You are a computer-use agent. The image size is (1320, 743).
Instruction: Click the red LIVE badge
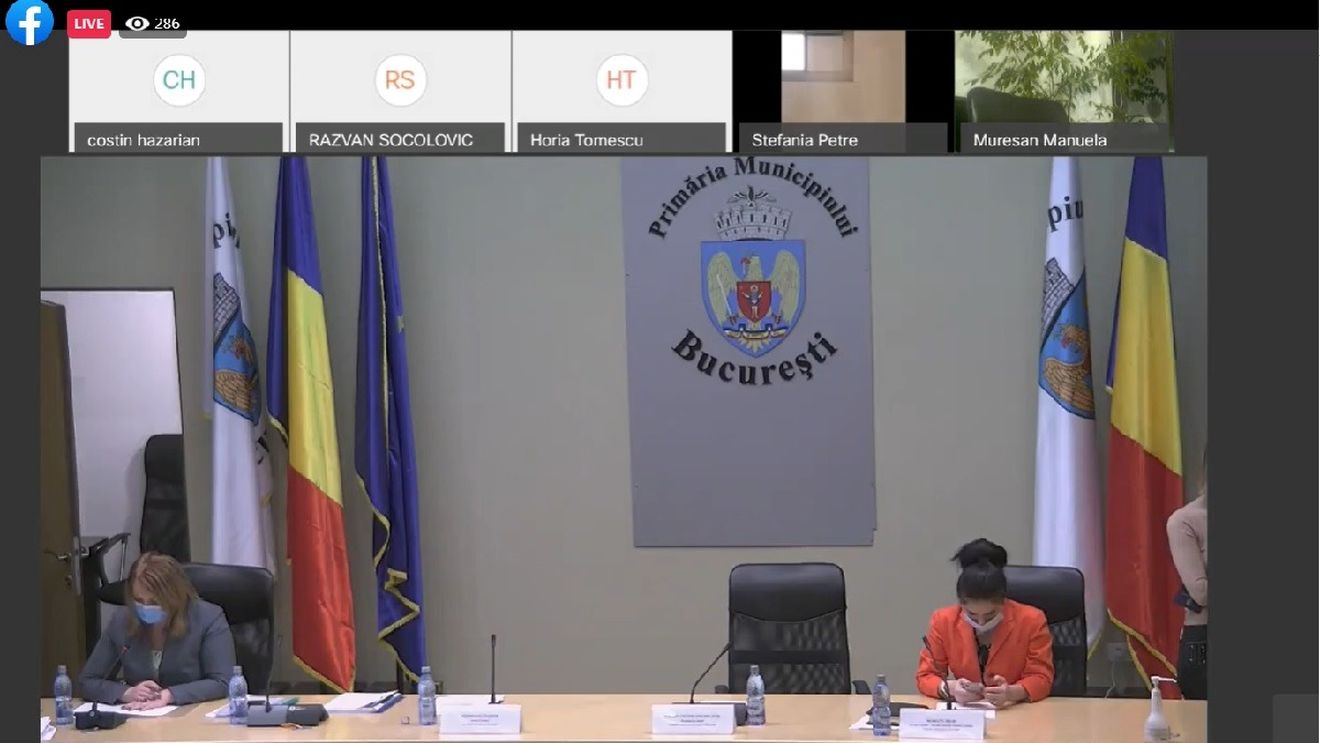coord(89,24)
